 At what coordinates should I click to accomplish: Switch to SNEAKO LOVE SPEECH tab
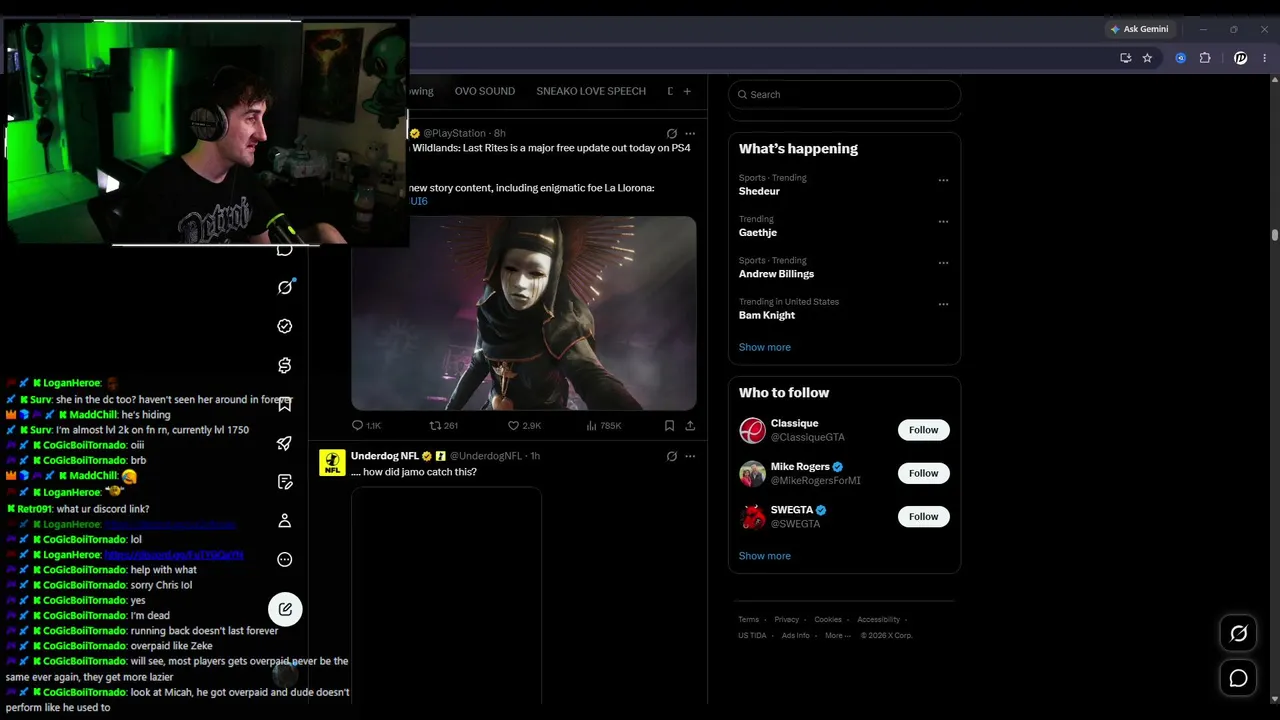tap(591, 91)
